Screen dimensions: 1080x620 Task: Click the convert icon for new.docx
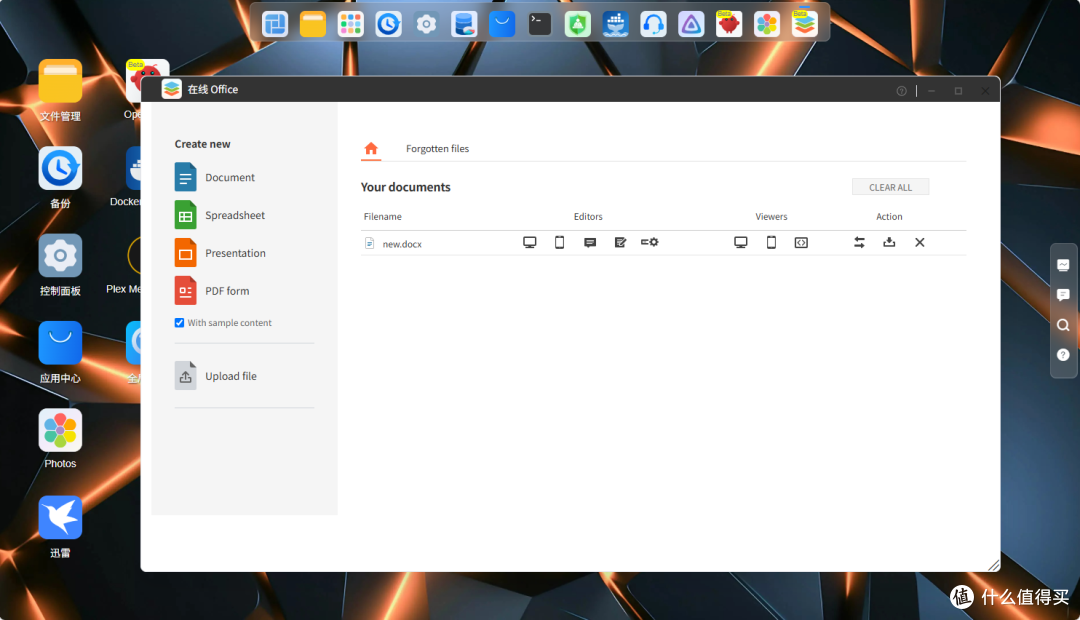point(859,242)
